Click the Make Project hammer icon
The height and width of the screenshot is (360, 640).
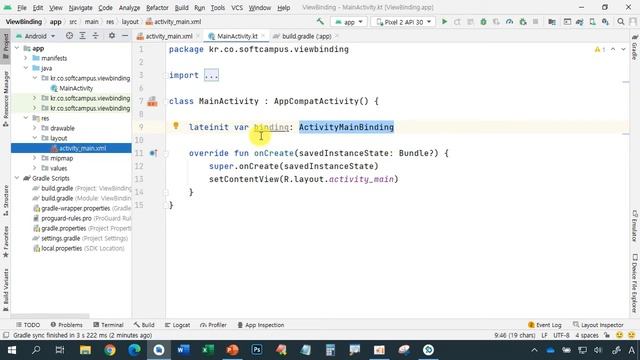320,22
